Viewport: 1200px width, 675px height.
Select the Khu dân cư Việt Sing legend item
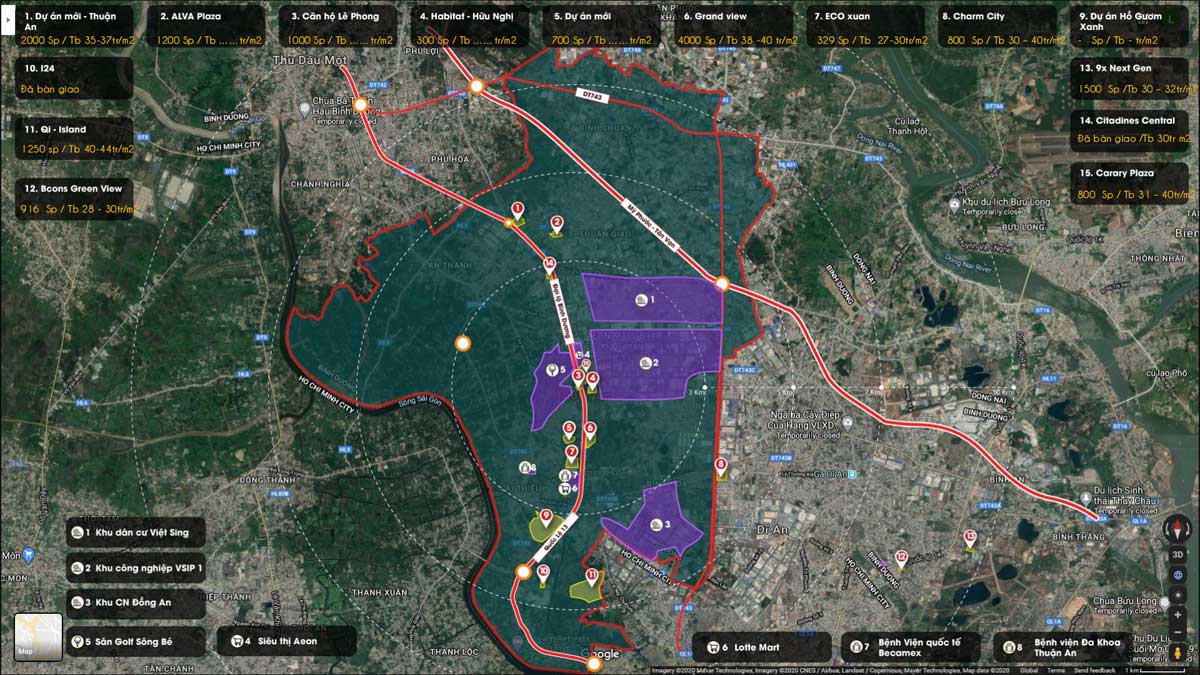pos(136,533)
